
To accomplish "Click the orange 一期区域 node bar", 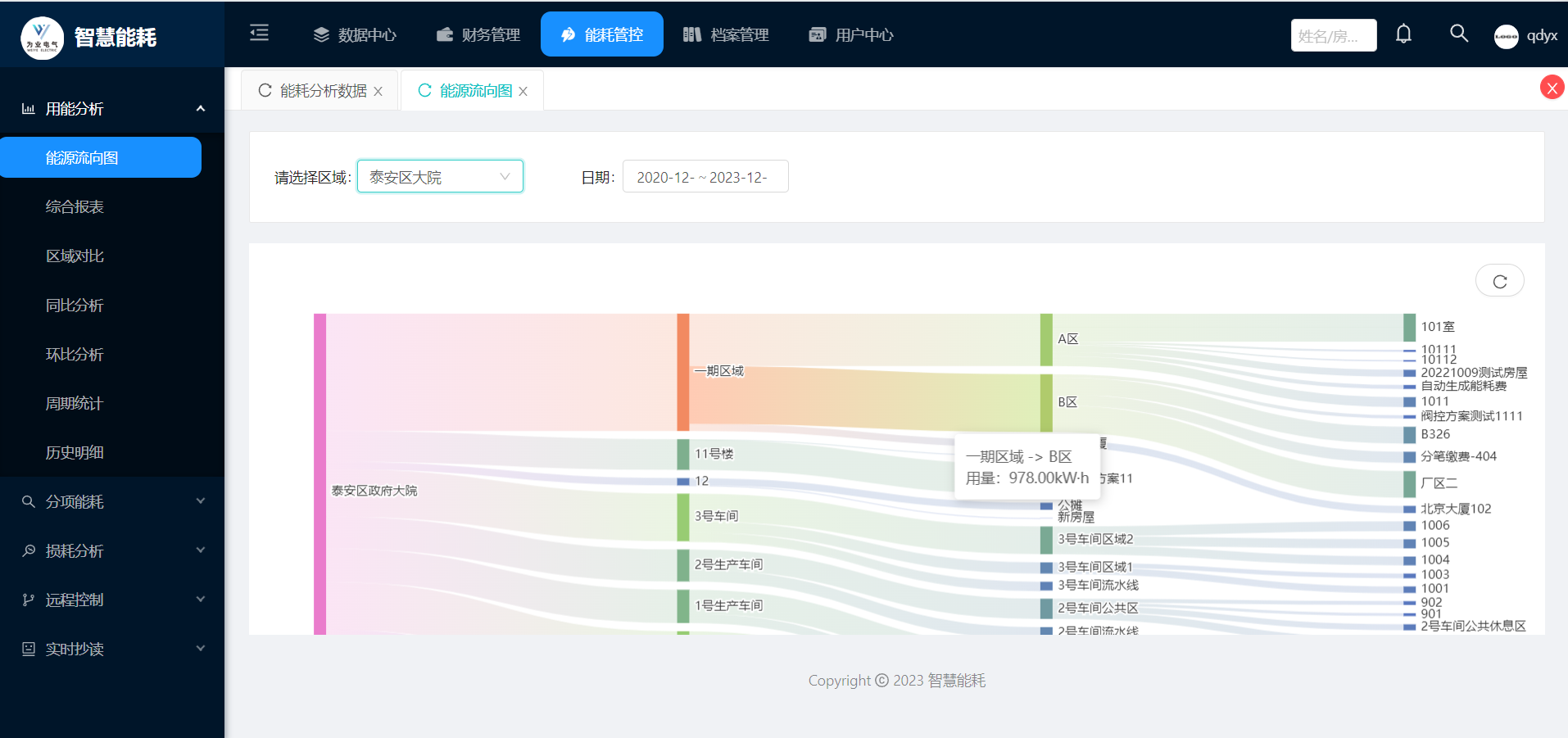I will click(683, 372).
